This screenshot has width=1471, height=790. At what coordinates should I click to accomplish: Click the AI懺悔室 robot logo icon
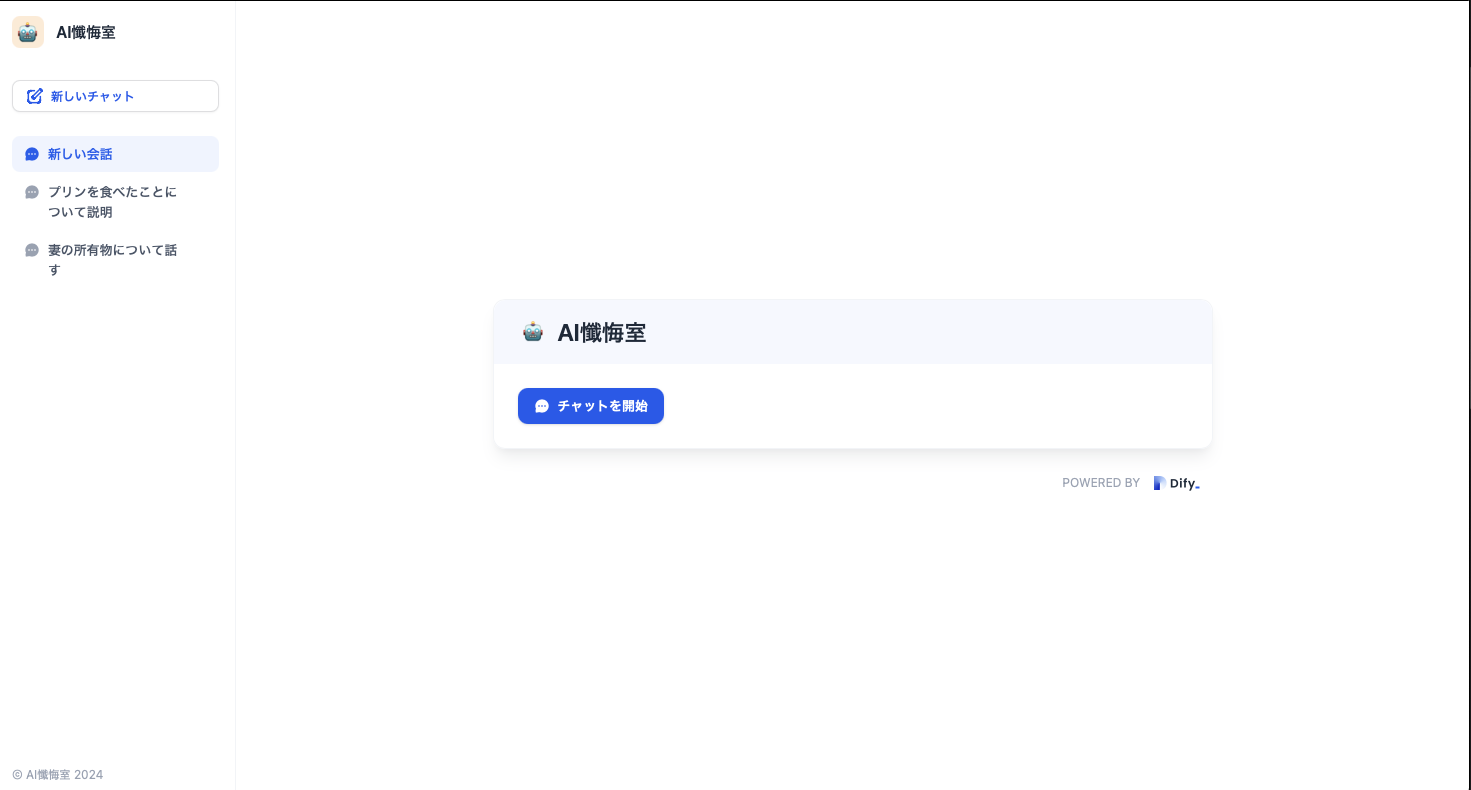27,31
